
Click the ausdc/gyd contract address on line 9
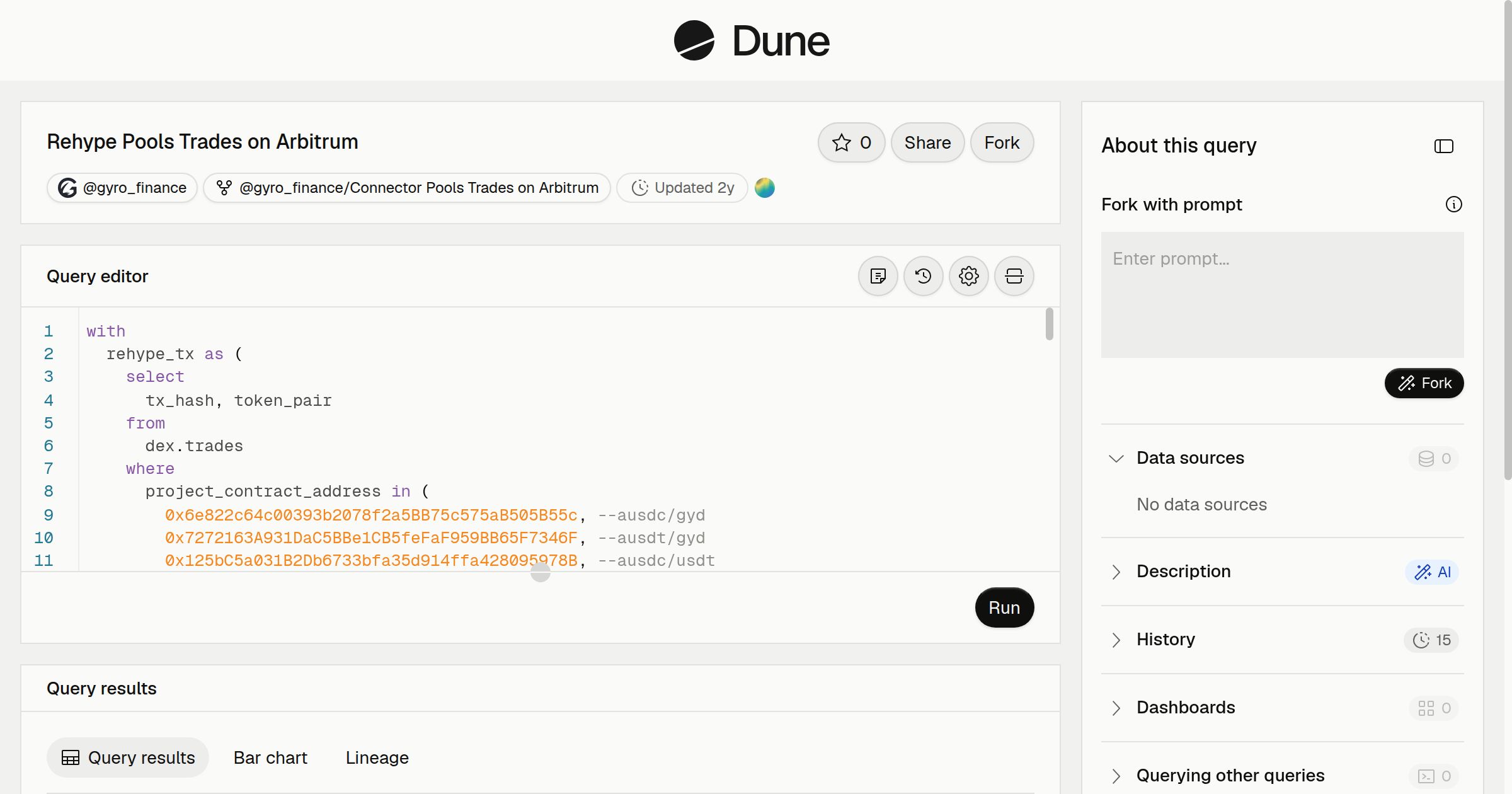click(x=371, y=515)
